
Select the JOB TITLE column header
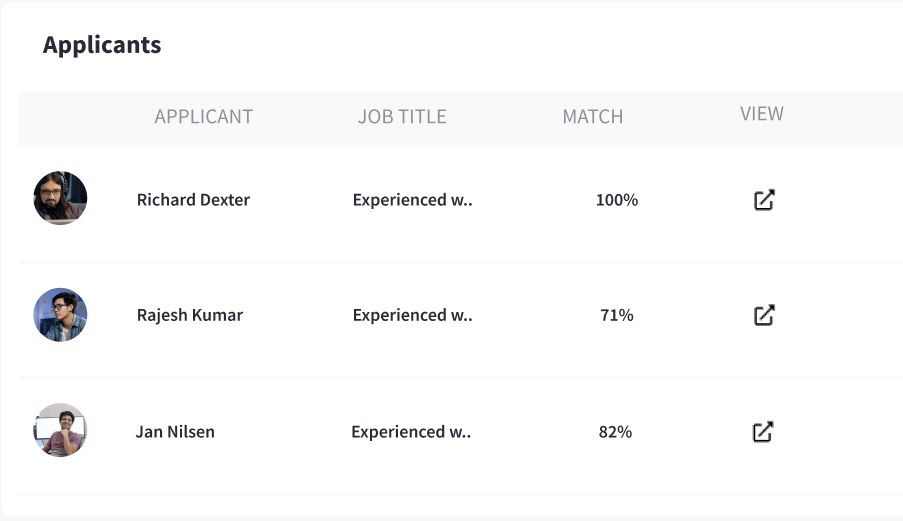402,117
